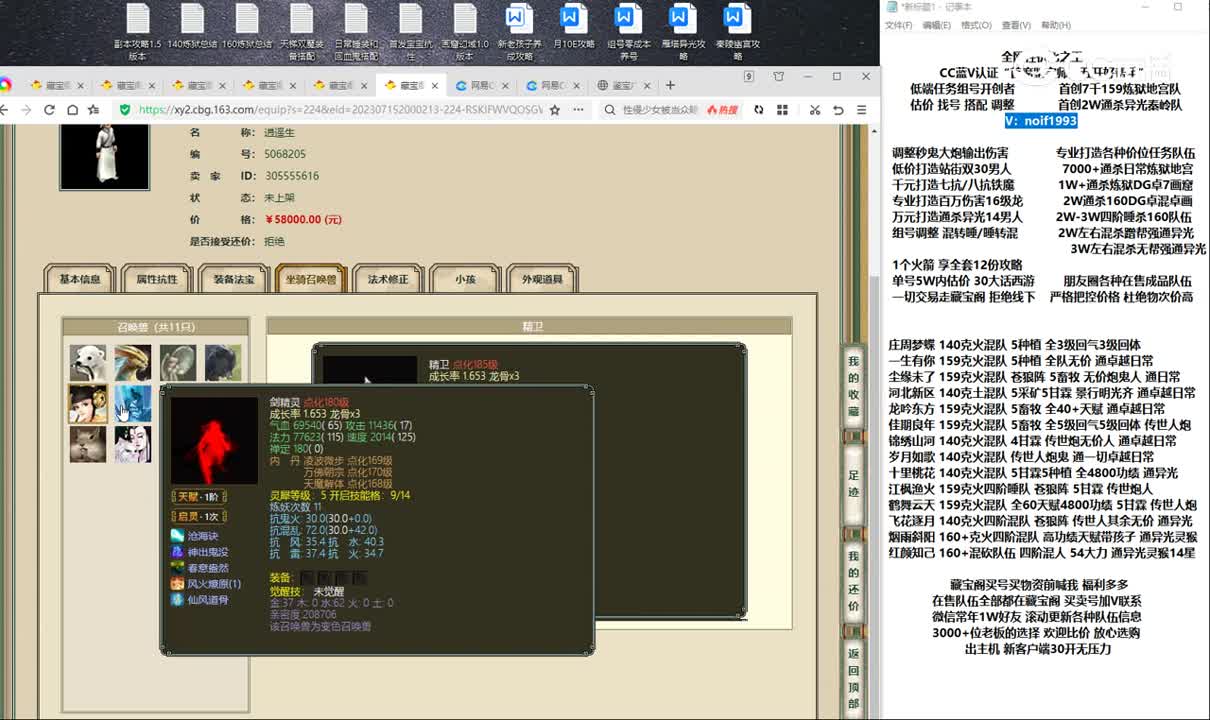The image size is (1210, 720).
Task: Open the 首发宝宝抗性 desktop file
Action: click(x=410, y=32)
